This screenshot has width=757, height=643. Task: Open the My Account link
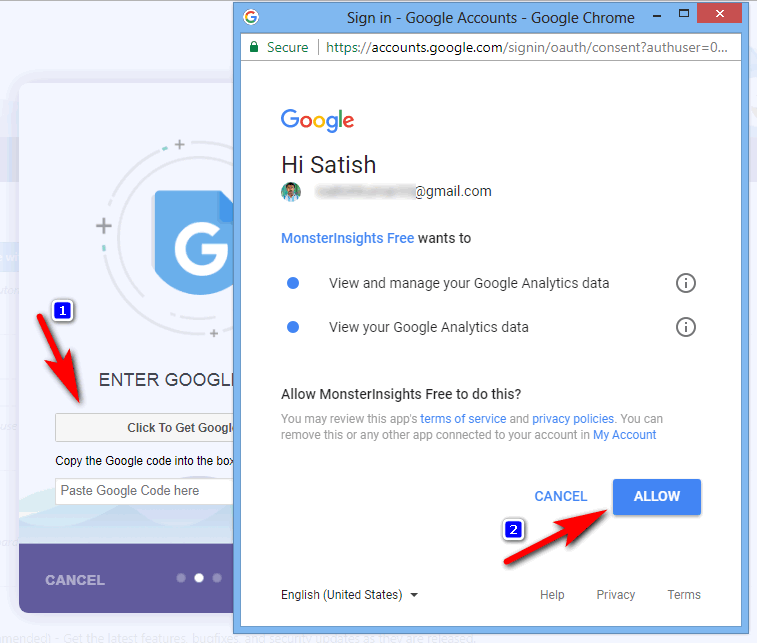[624, 435]
